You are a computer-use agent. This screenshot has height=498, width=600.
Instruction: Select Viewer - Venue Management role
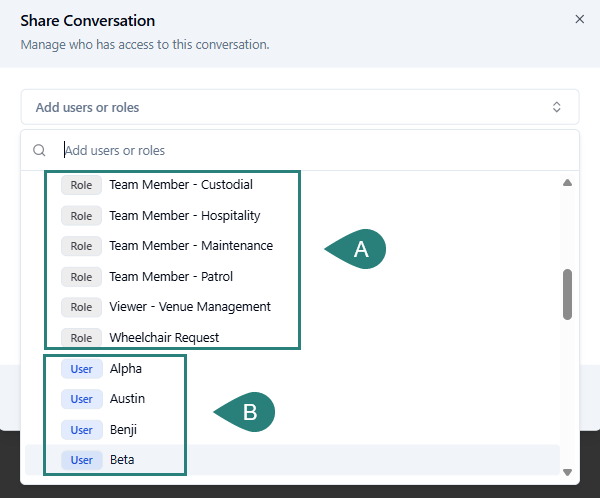(189, 307)
